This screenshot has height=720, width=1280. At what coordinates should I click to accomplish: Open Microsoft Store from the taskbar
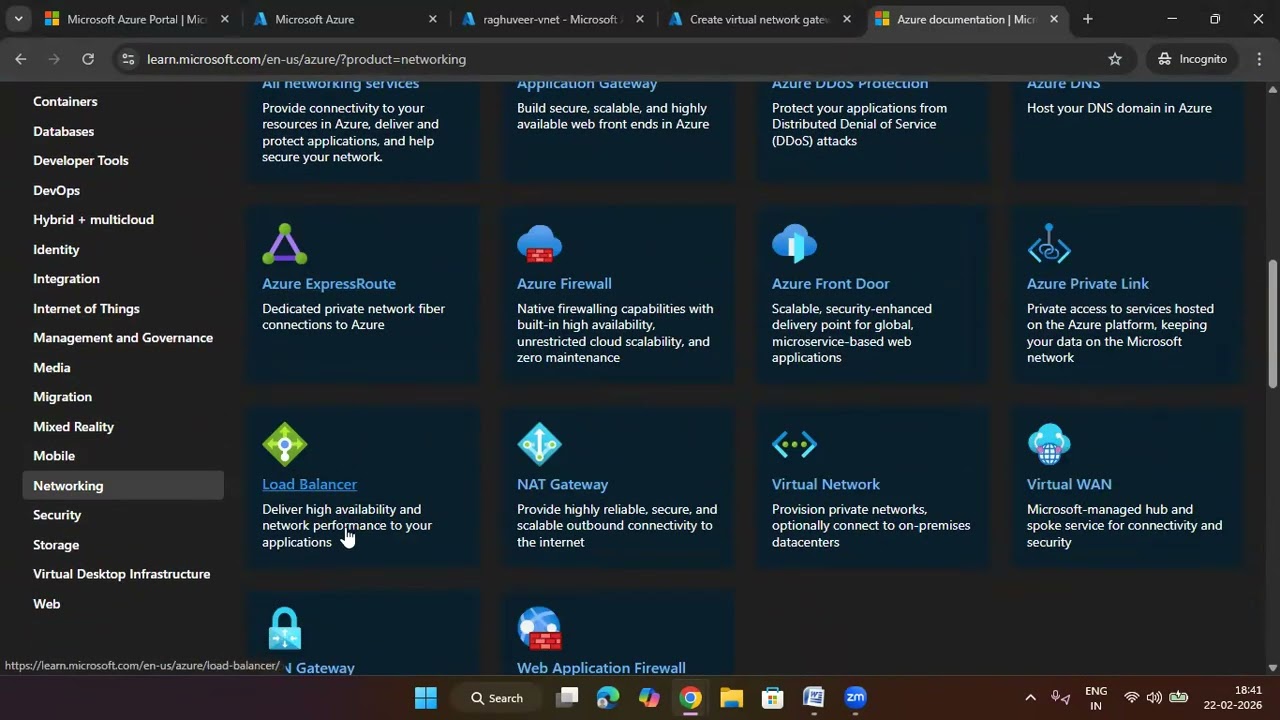[x=772, y=698]
